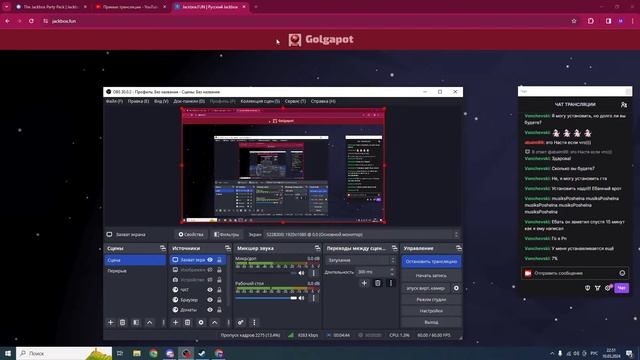Viewport: 640px width, 360px height.
Task: Open the Док-панели menu in OBS
Action: click(189, 101)
